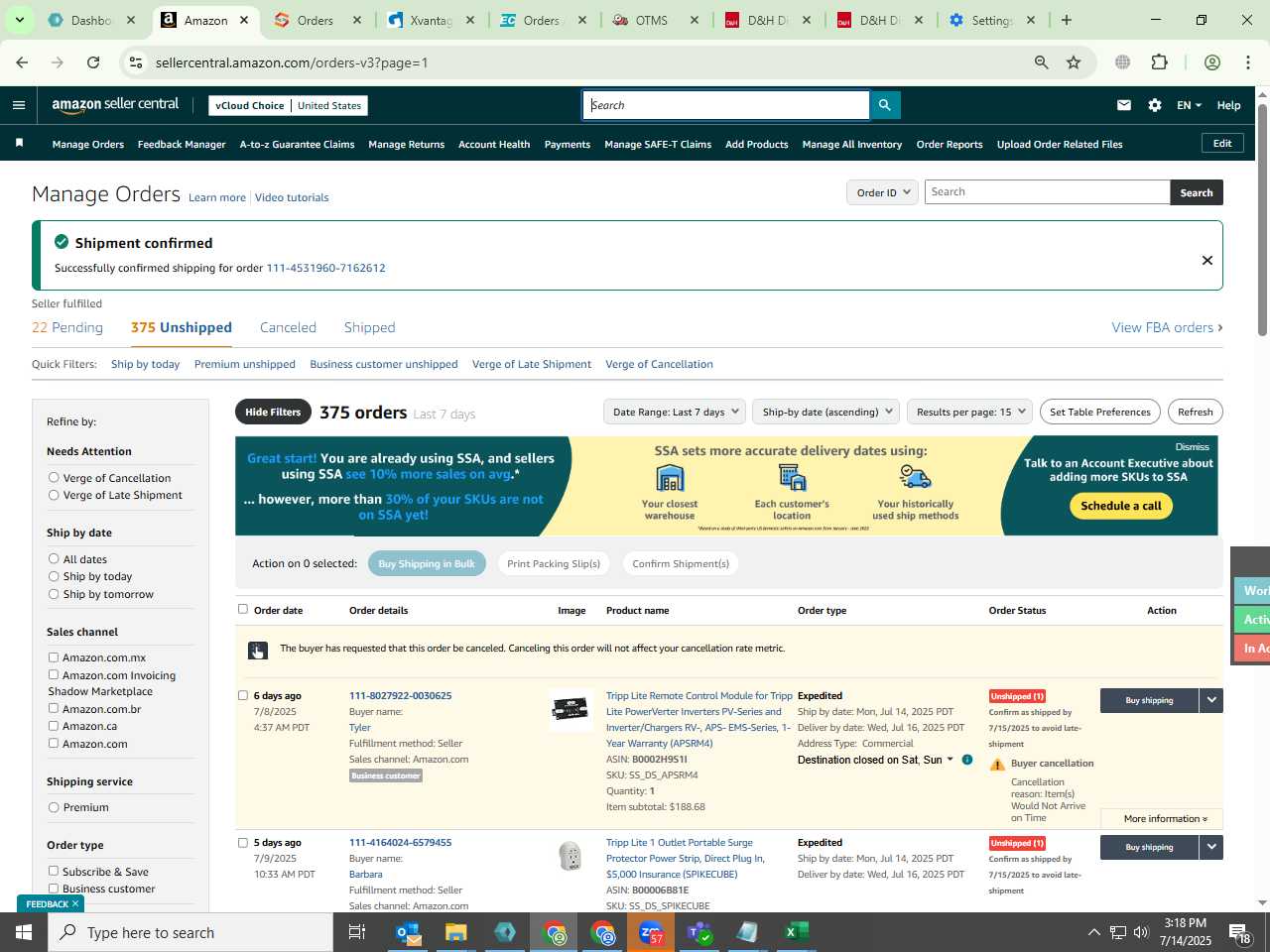Select Verge of Late Shipment radio button

click(x=54, y=495)
